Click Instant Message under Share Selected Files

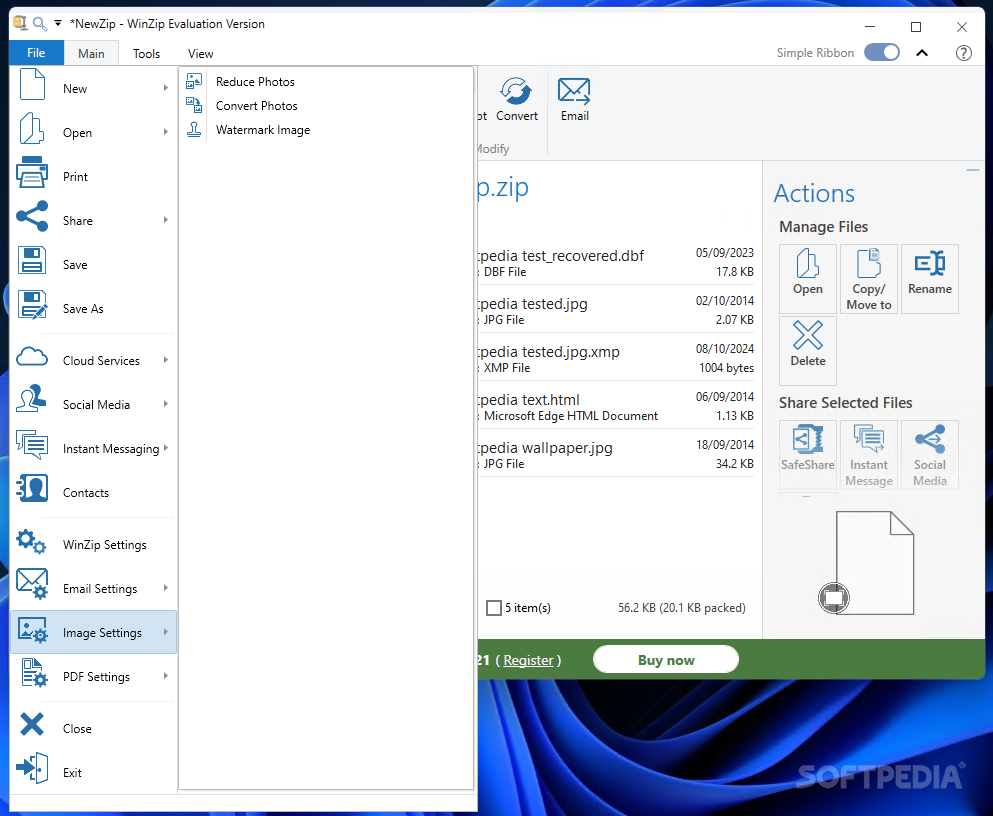[869, 454]
